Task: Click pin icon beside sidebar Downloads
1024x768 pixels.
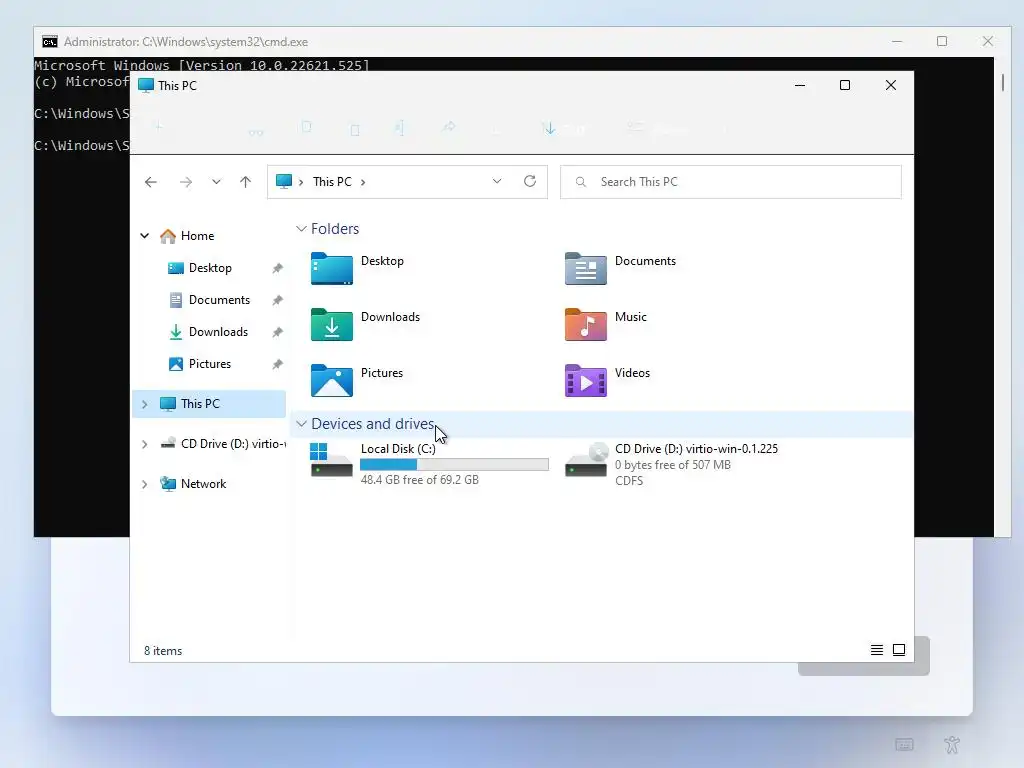Action: (x=278, y=332)
